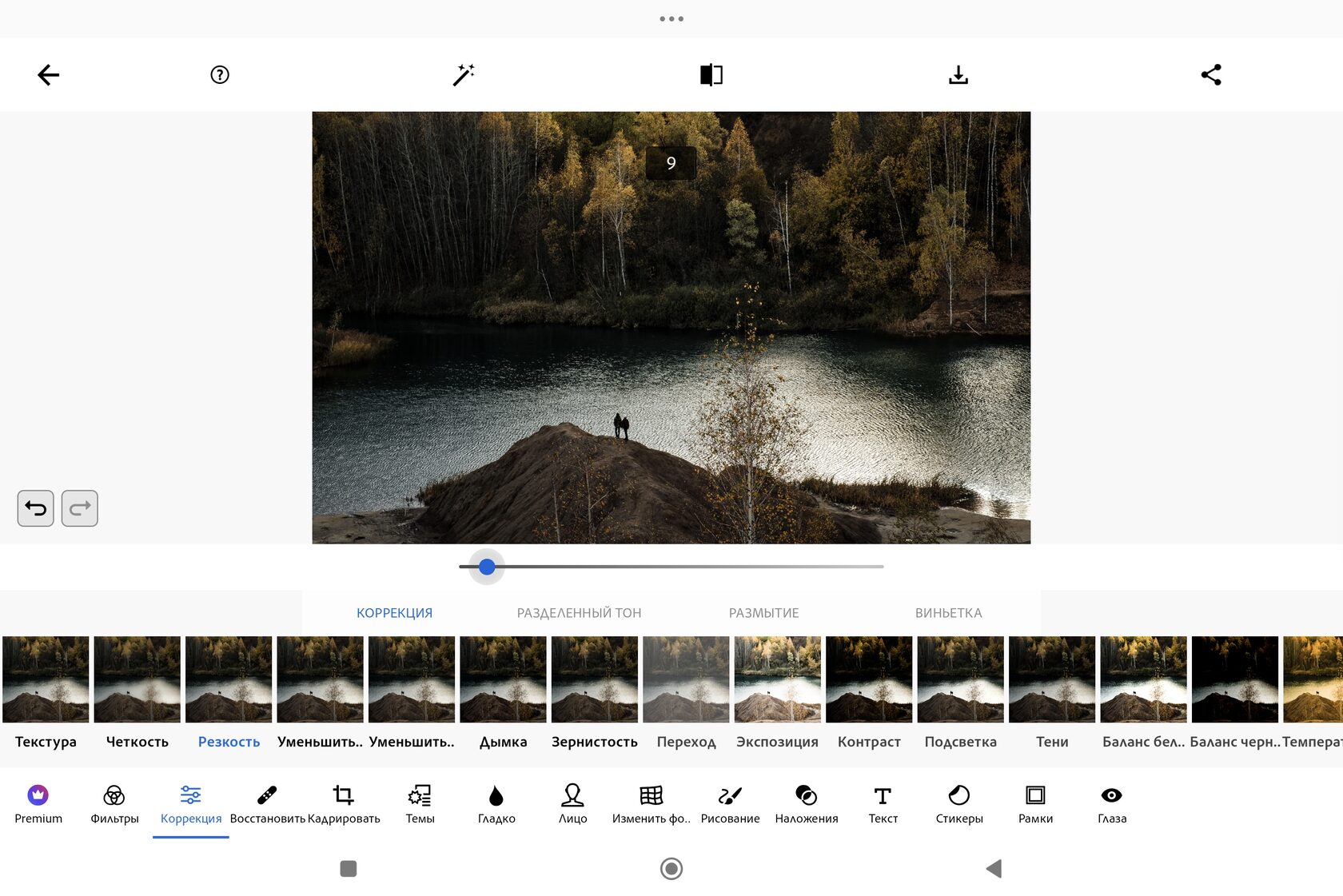This screenshot has width=1343, height=896.
Task: Open the Восстановить healing tool
Action: [267, 803]
